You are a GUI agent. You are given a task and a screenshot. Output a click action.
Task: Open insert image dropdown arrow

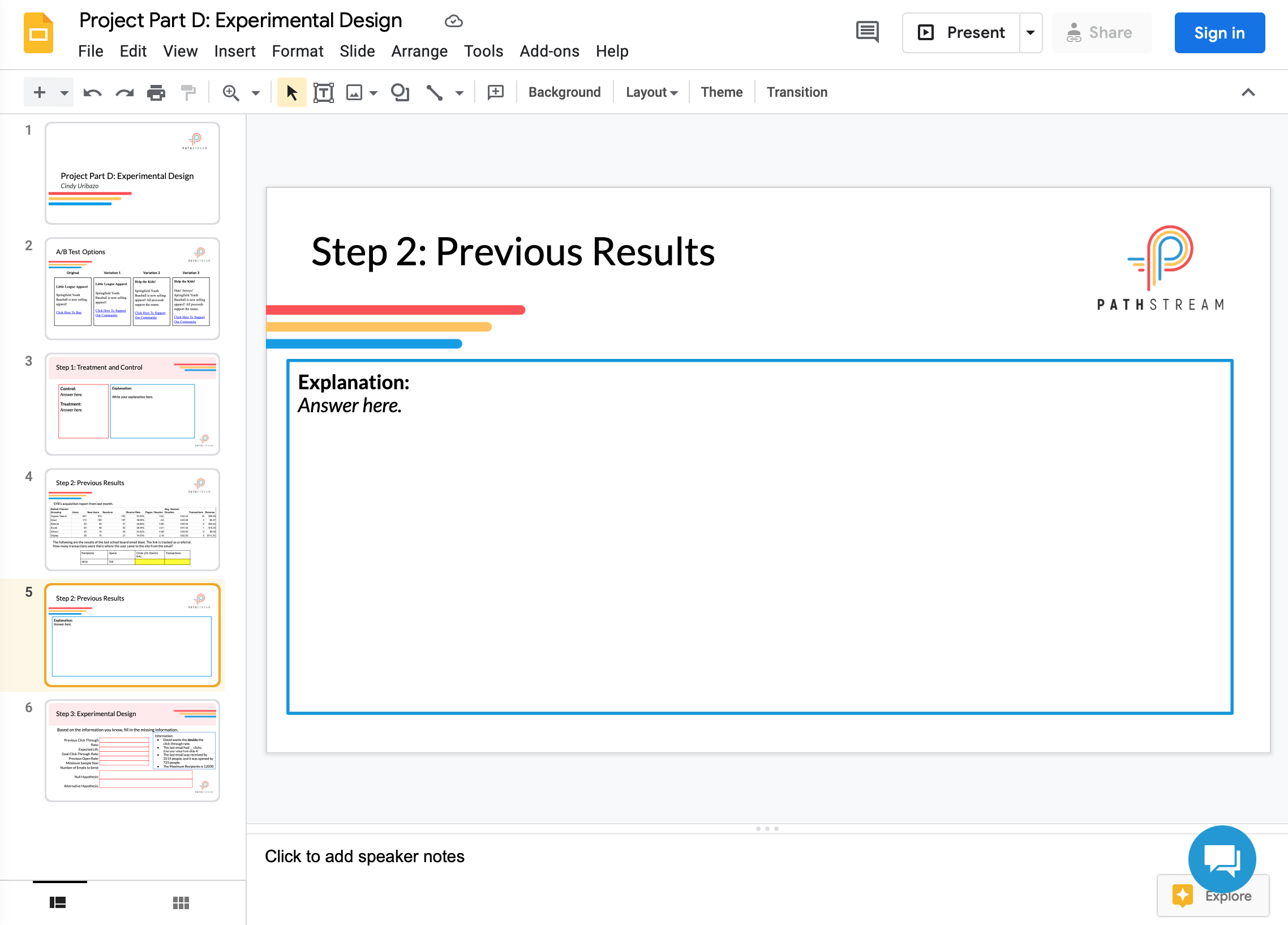(x=373, y=93)
